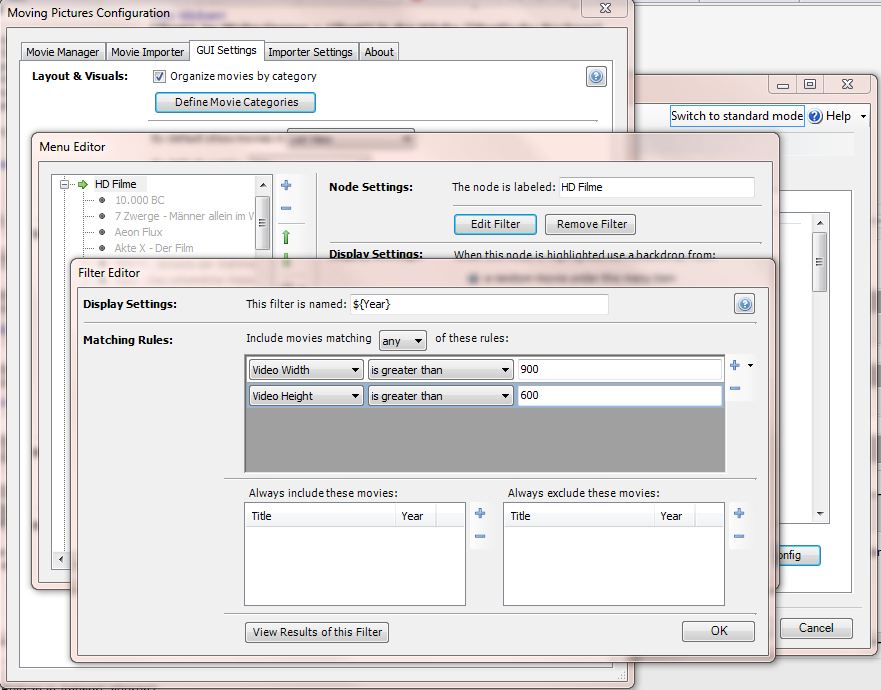This screenshot has height=690, width=881.
Task: Switch to Movie Manager tab
Action: (x=62, y=52)
